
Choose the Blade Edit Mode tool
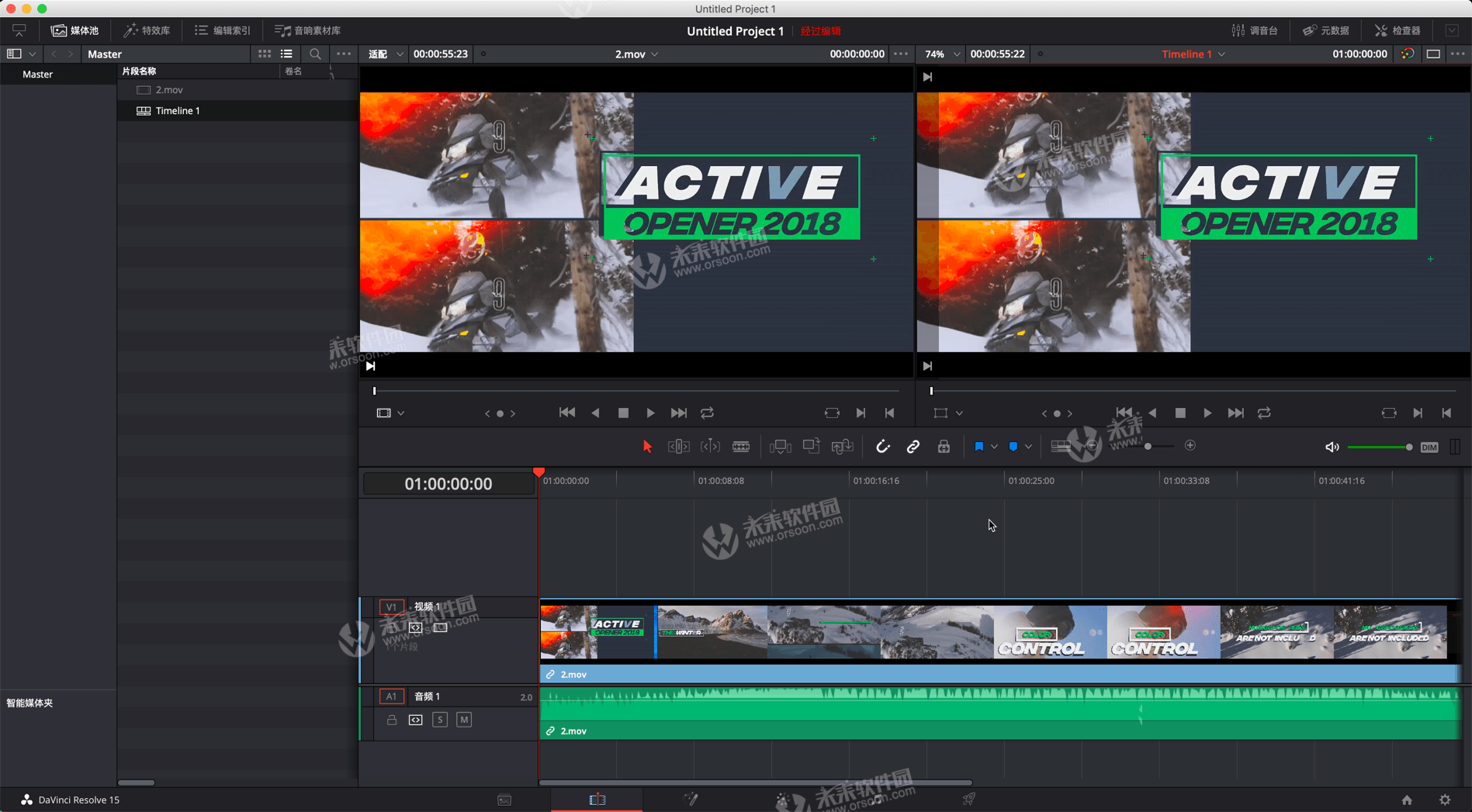coord(741,447)
